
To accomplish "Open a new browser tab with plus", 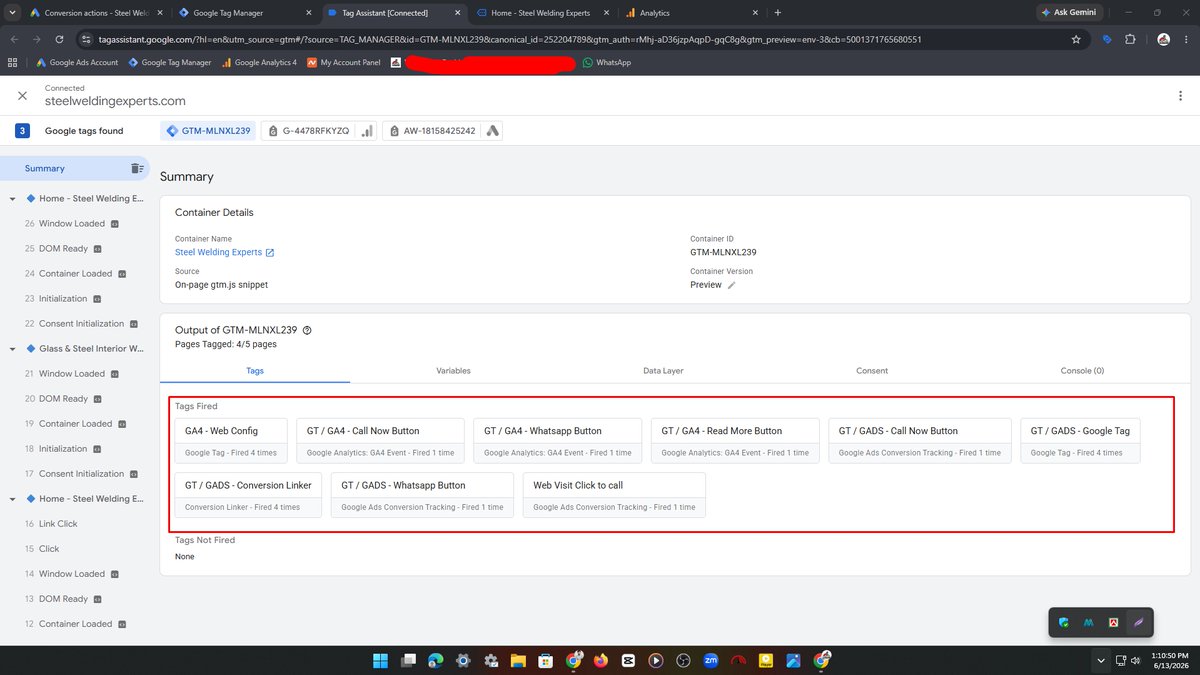I will pos(777,13).
